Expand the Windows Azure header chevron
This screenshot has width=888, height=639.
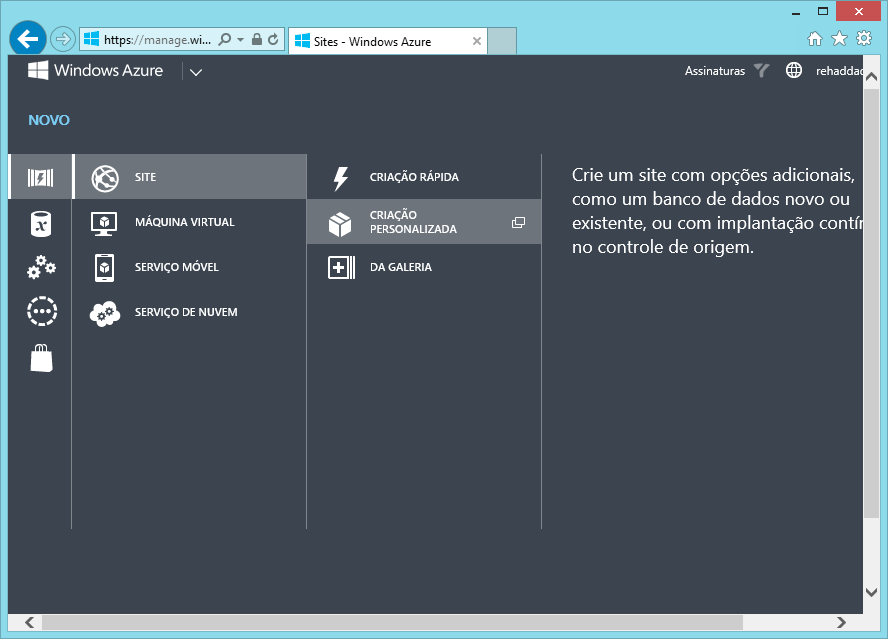196,72
